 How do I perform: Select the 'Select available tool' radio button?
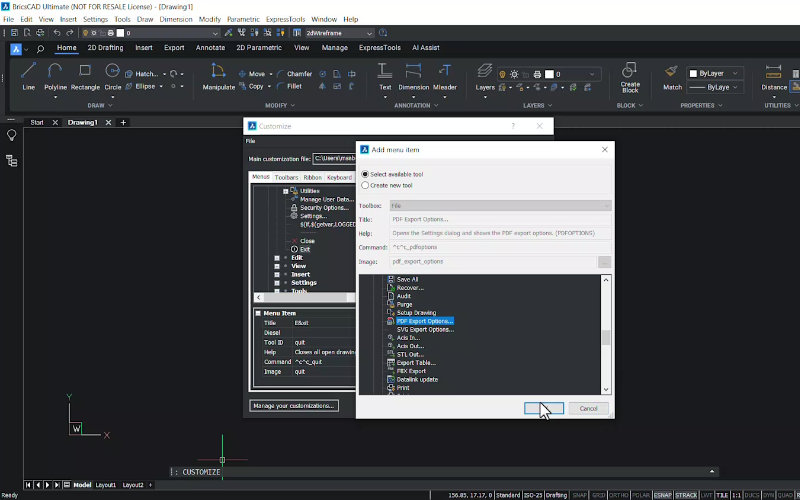pos(365,174)
